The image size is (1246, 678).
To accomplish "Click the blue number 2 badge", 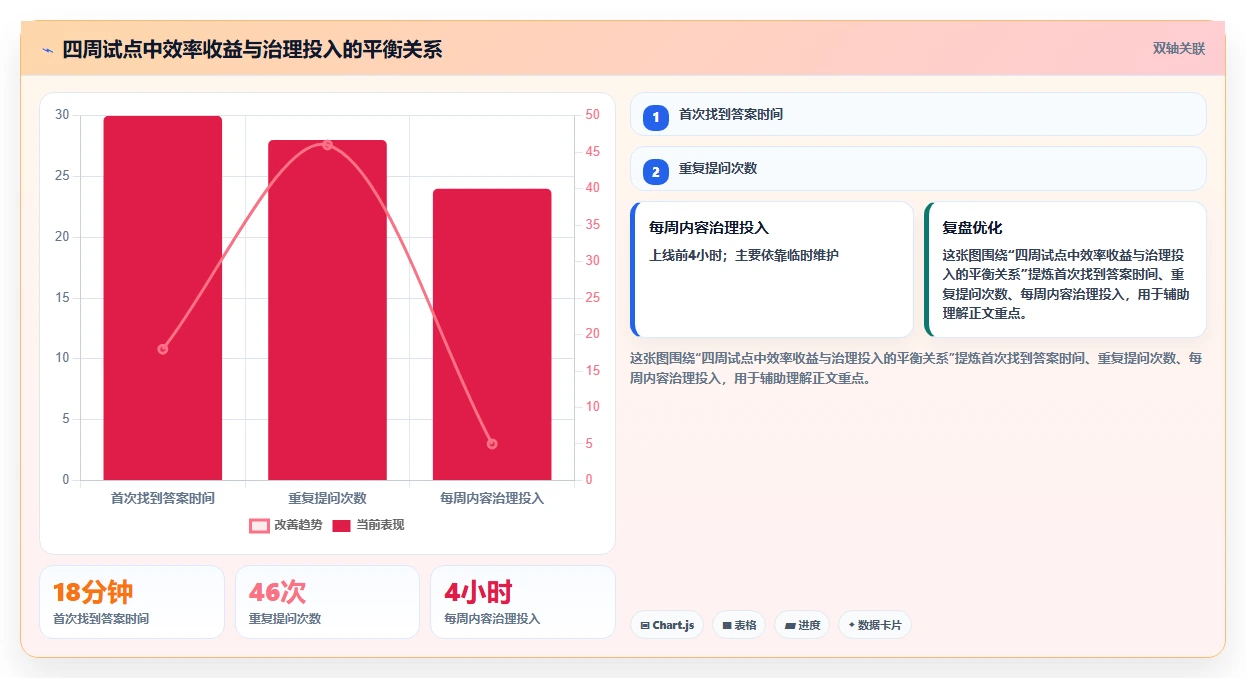I will 656,172.
